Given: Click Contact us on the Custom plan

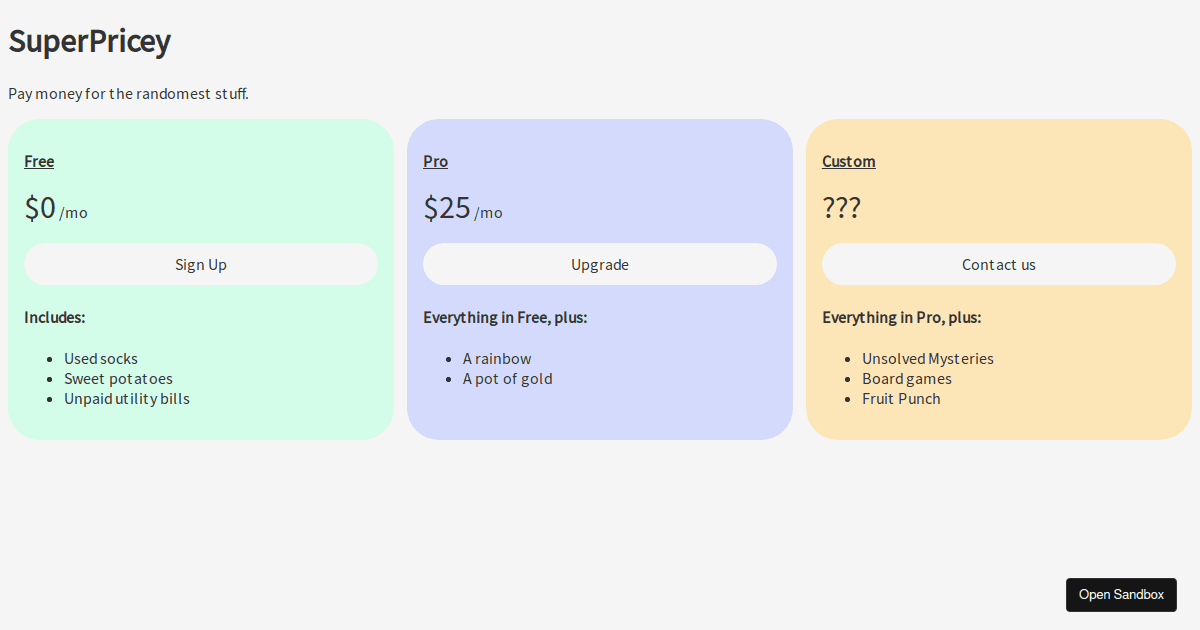Looking at the screenshot, I should click(x=998, y=264).
